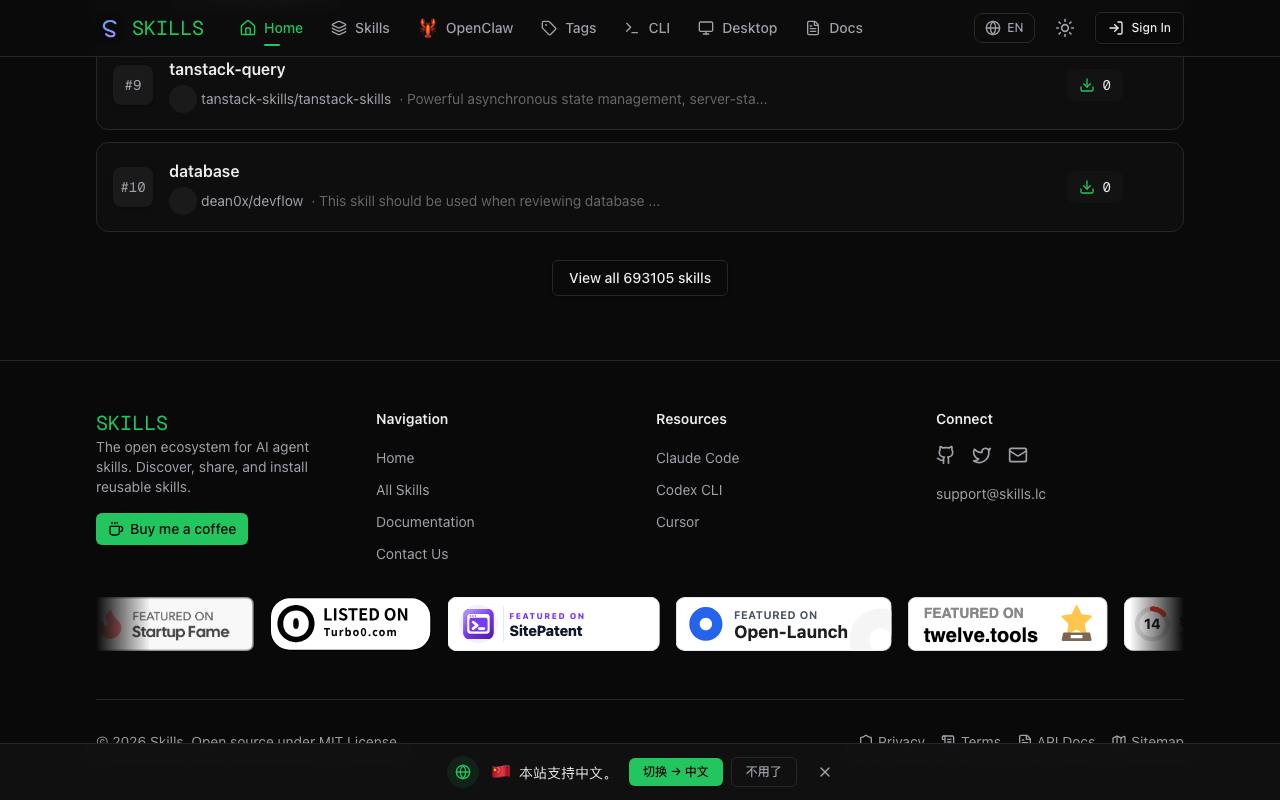1280x800 pixels.
Task: Open the Featured on twelve.tools badge
Action: point(1008,624)
